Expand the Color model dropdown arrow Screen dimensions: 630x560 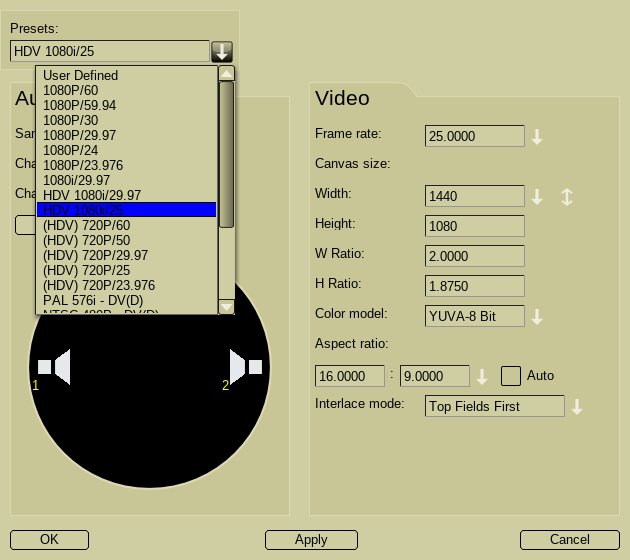click(x=537, y=317)
